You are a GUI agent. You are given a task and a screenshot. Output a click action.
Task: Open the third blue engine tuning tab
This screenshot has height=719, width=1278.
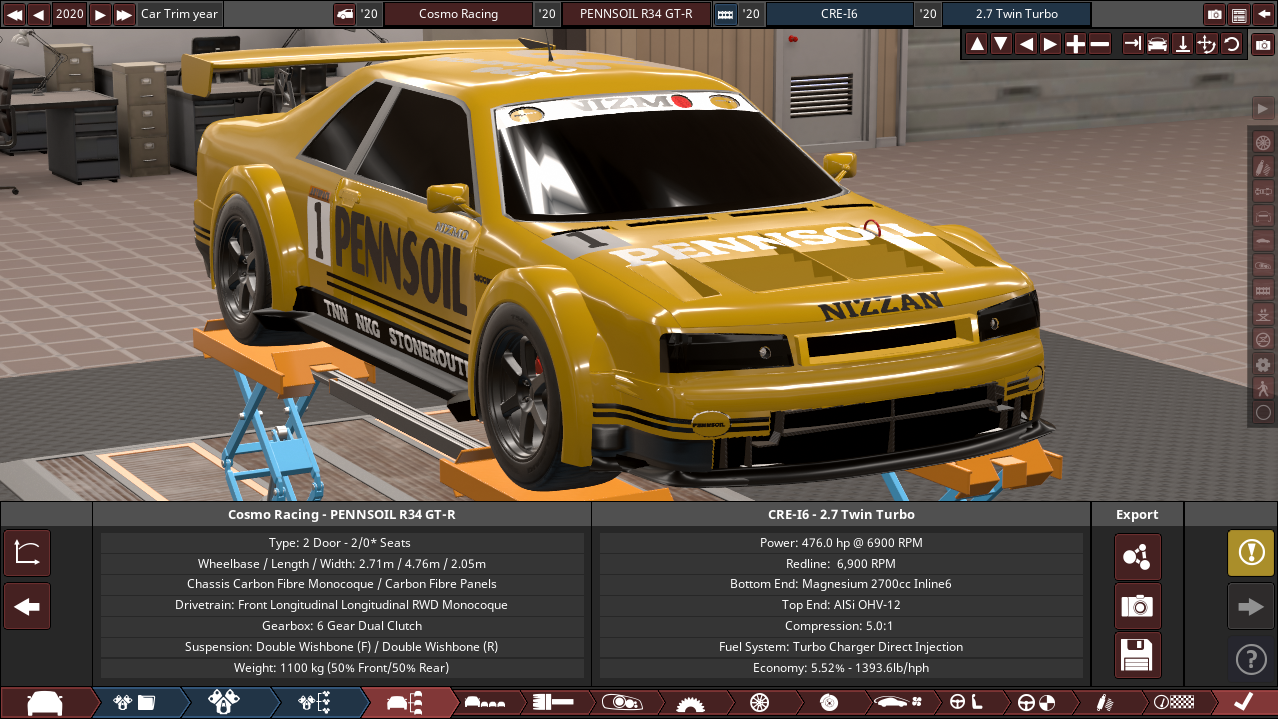tap(314, 703)
